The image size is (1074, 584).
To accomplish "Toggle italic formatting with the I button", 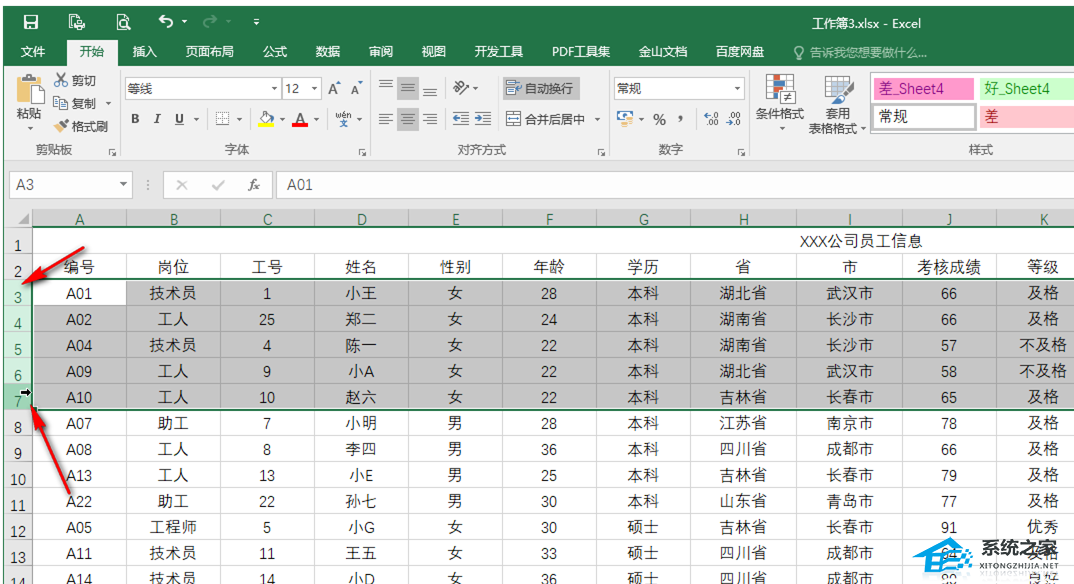I will (157, 119).
